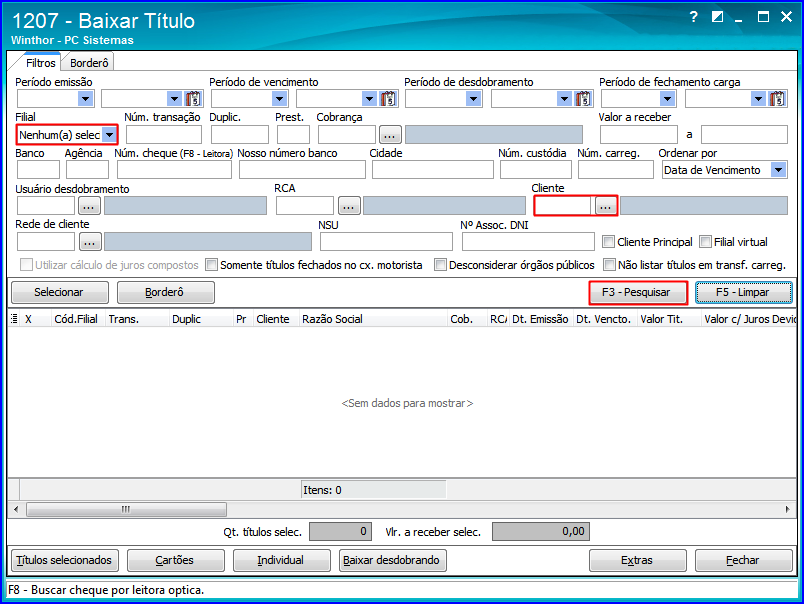The width and height of the screenshot is (804, 604).
Task: Click the Cartões button
Action: click(x=175, y=560)
